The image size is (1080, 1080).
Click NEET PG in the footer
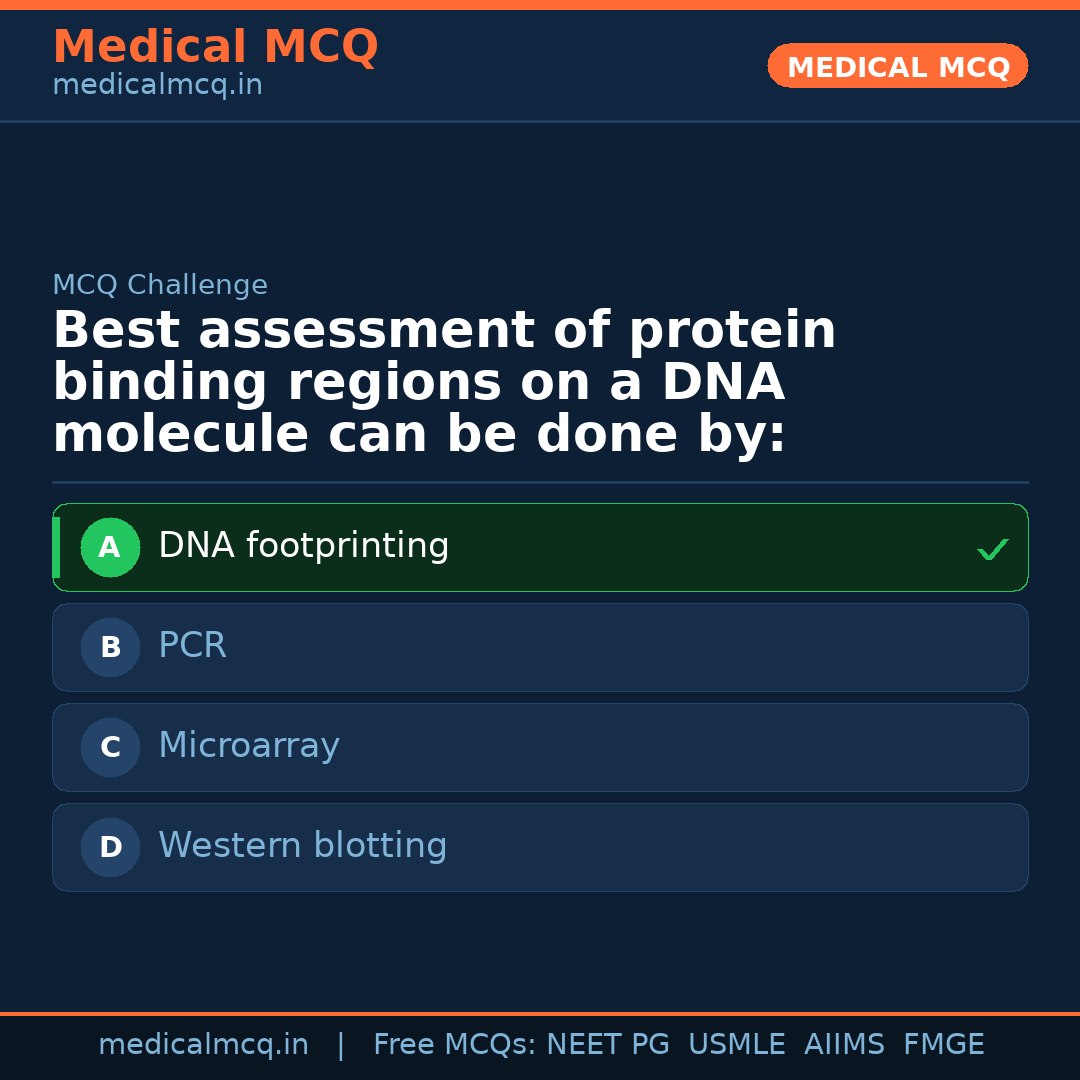(608, 1045)
